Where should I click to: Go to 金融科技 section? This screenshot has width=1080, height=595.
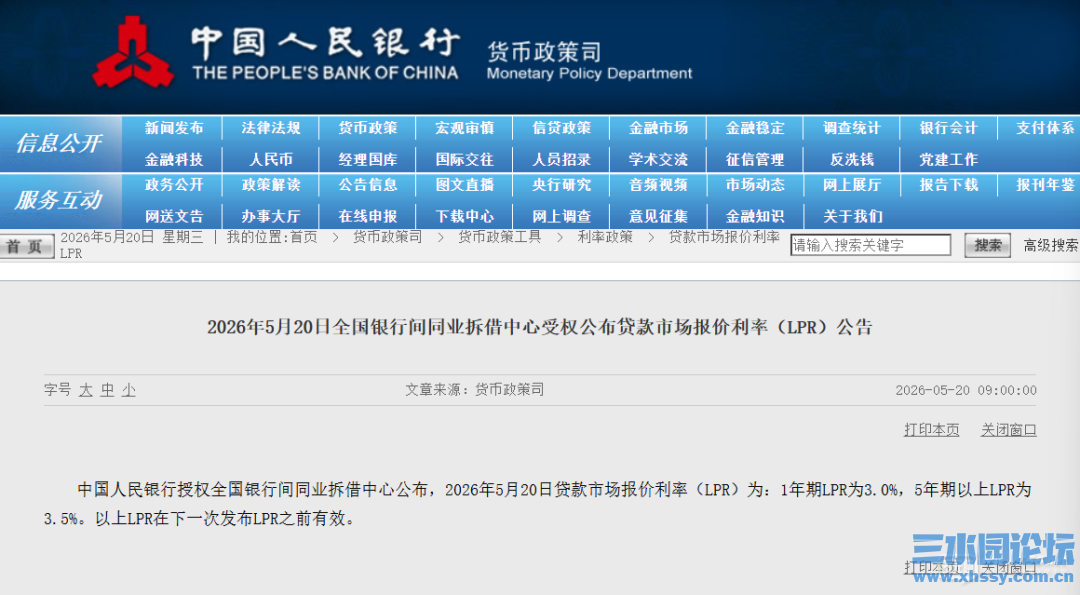coord(174,160)
